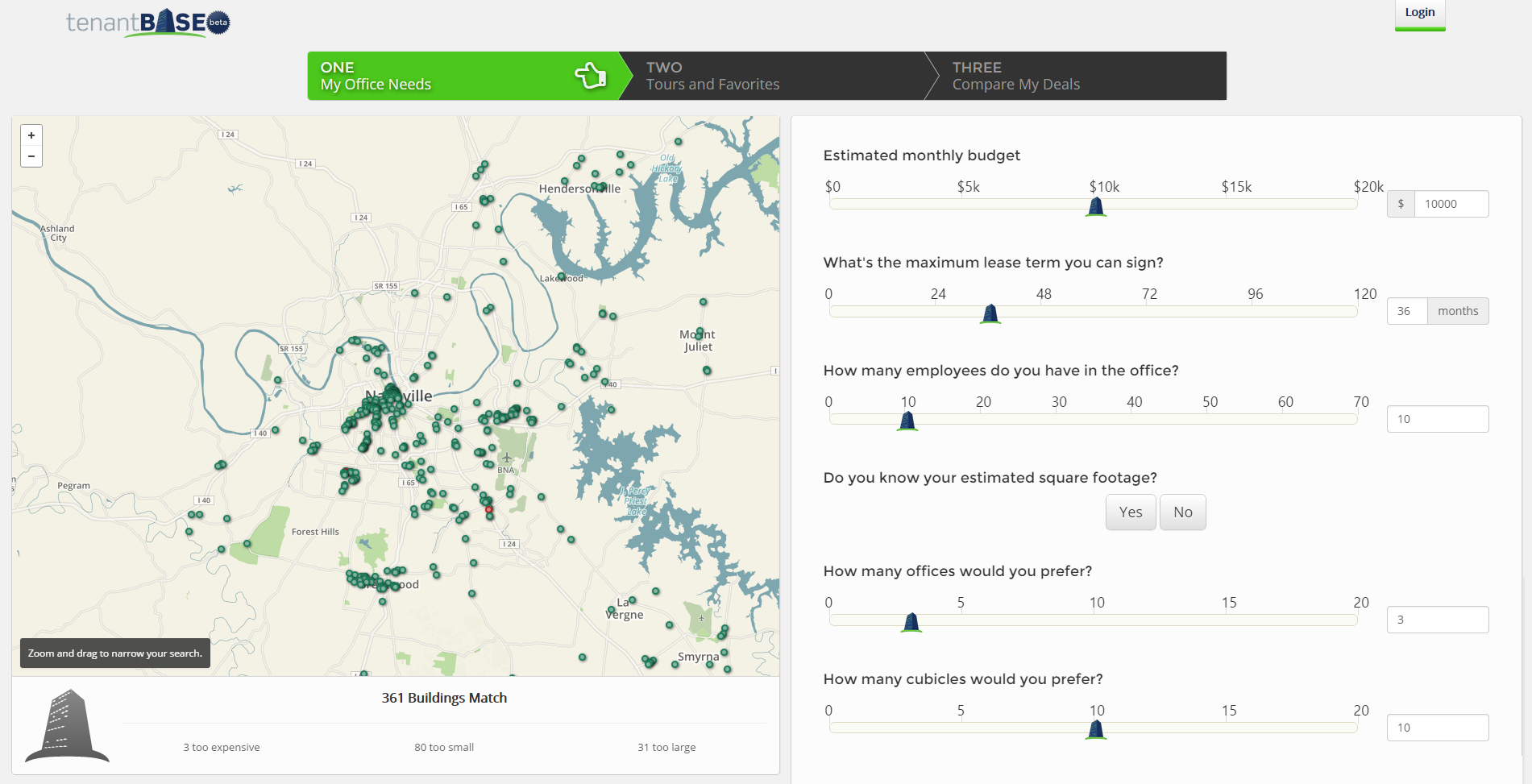Viewport: 1532px width, 784px height.
Task: Click the pointing hand icon in step one
Action: [591, 76]
